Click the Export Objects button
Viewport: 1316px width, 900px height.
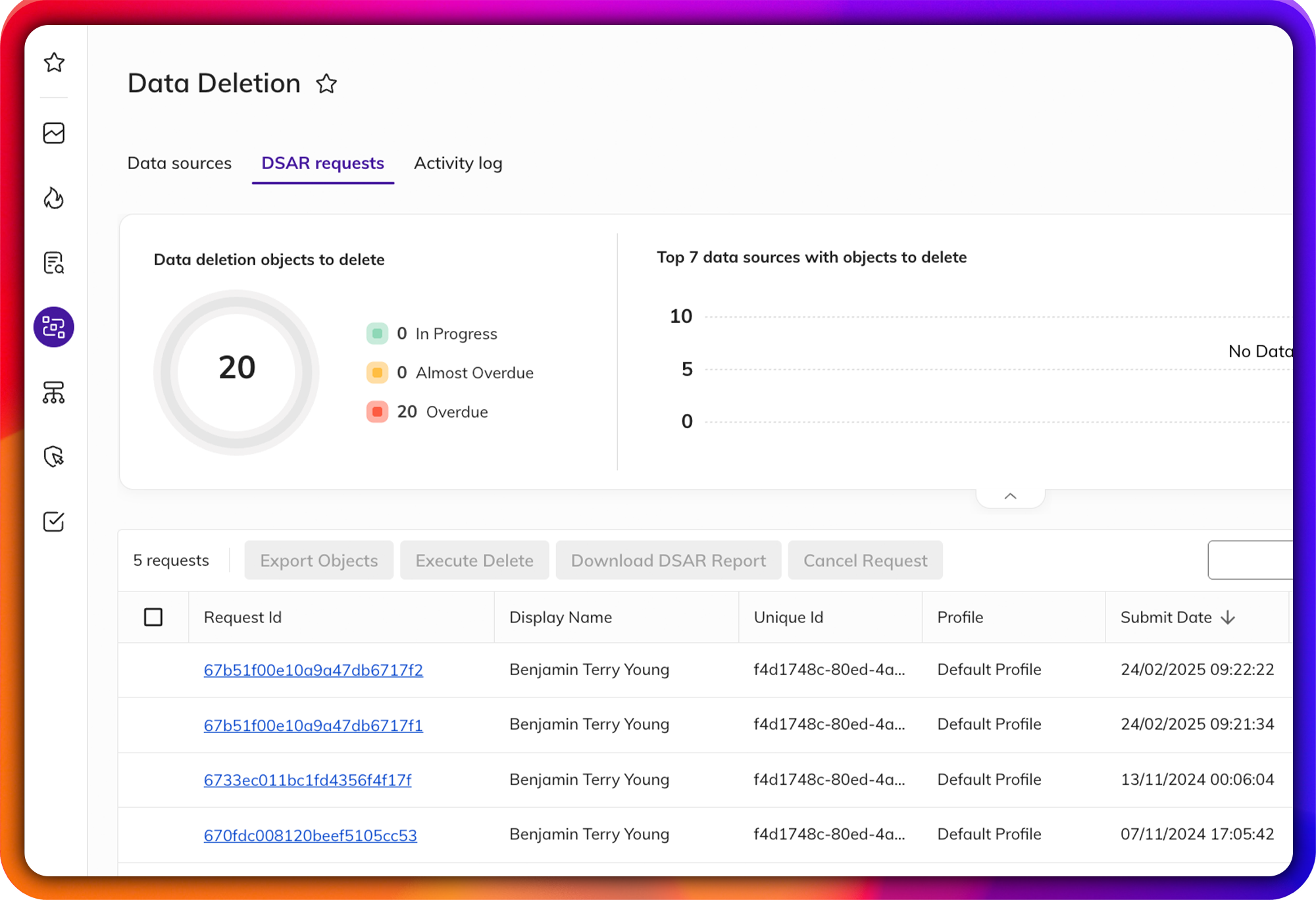coord(319,561)
